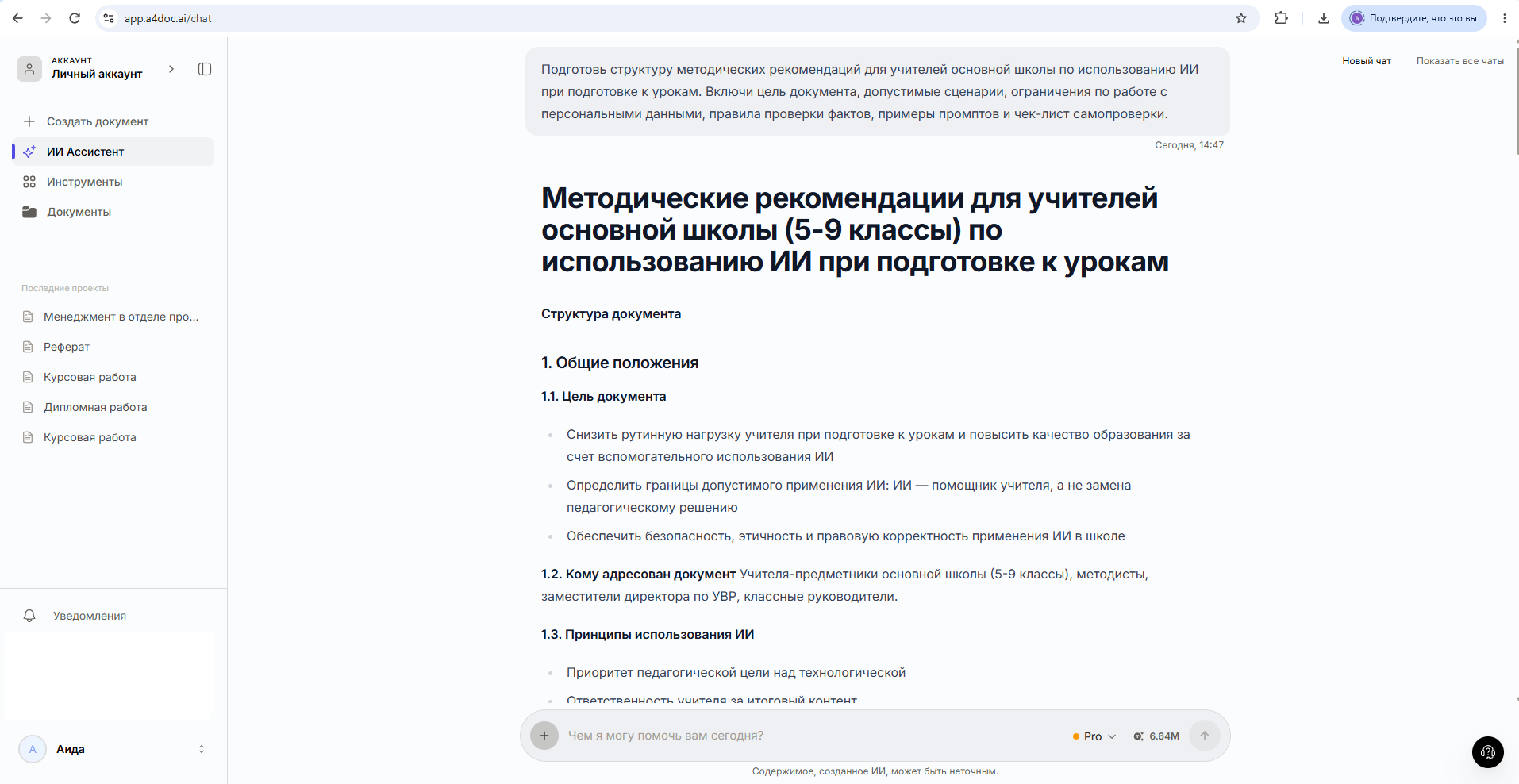
Task: Expand the Личный аккаунт chevron
Action: [x=171, y=69]
